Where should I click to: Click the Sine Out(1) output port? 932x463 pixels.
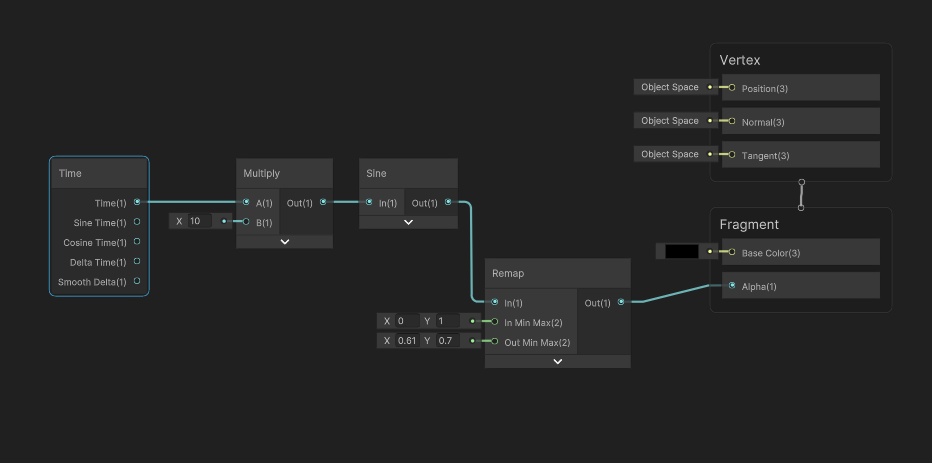(x=448, y=202)
